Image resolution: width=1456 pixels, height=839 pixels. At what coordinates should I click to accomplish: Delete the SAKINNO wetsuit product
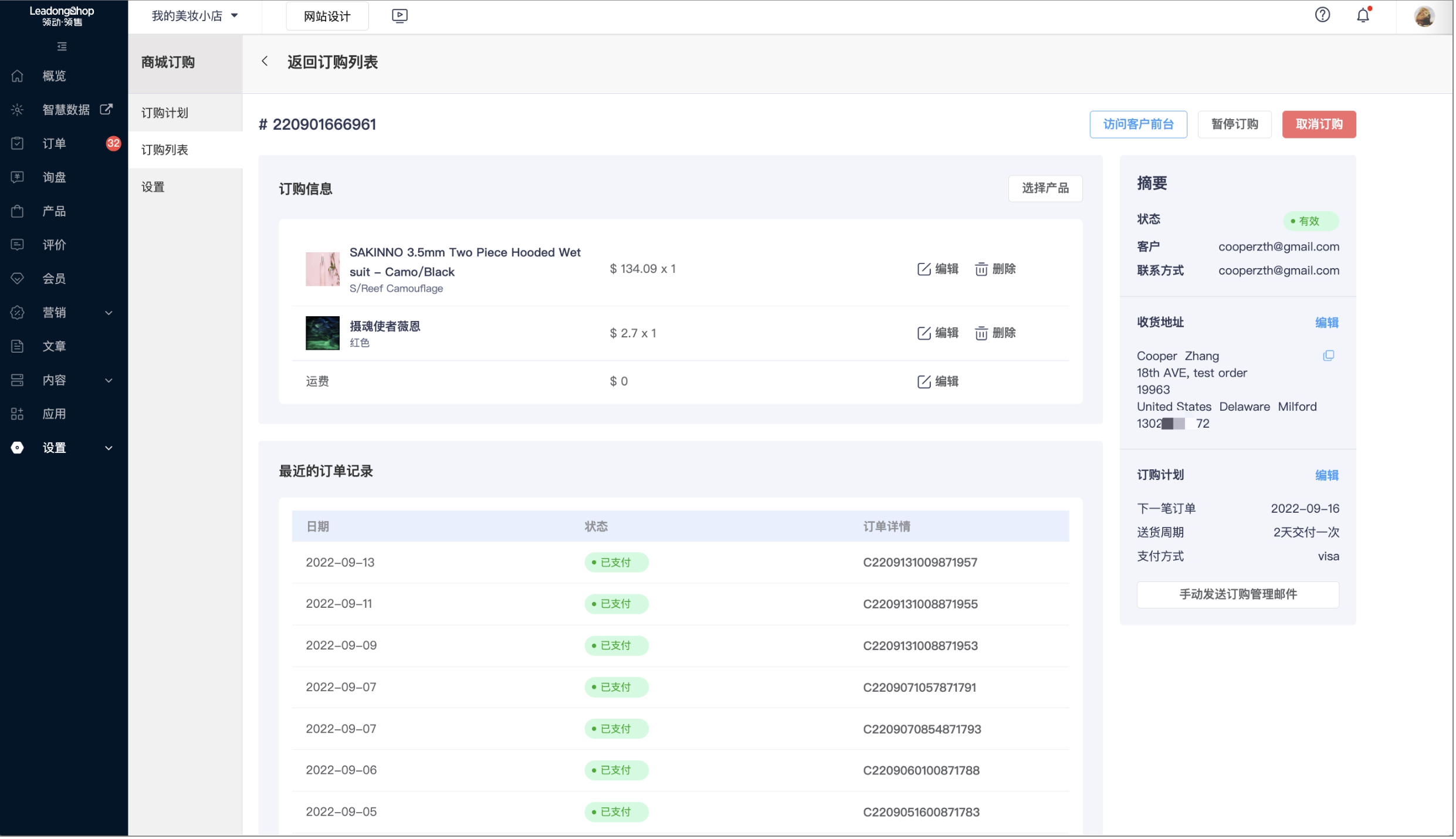point(995,269)
